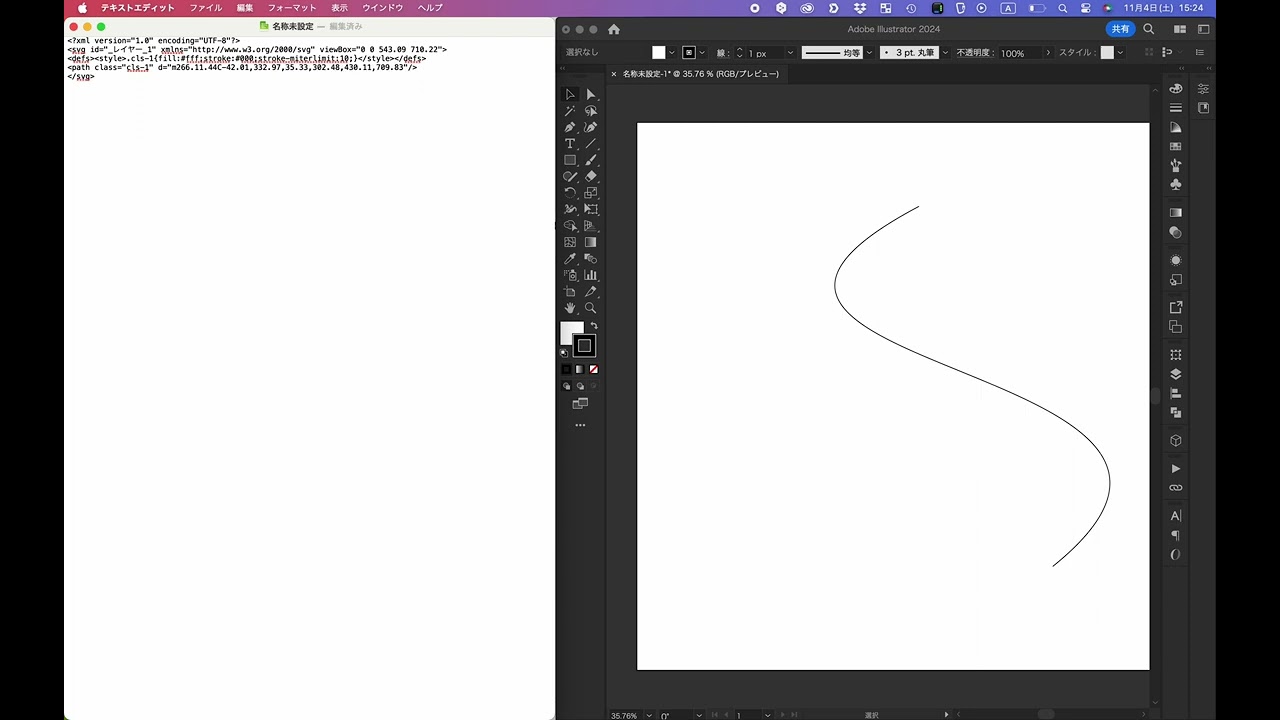Click the 不透明度 opacity link
This screenshot has height=720, width=1280.
pos(975,53)
